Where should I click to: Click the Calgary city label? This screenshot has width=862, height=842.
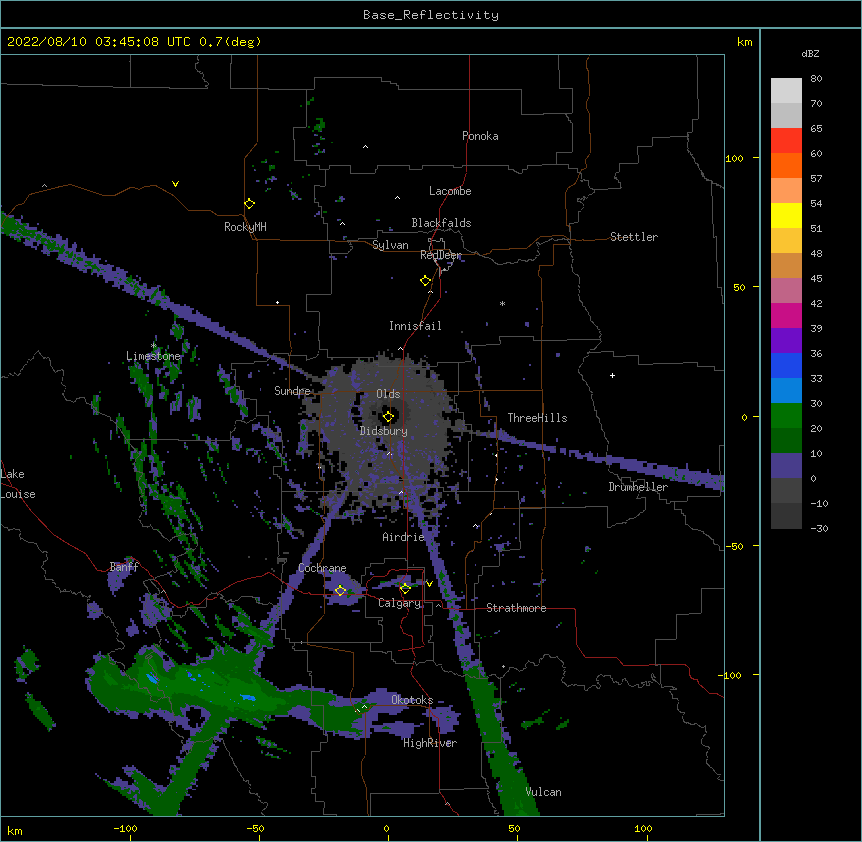400,603
